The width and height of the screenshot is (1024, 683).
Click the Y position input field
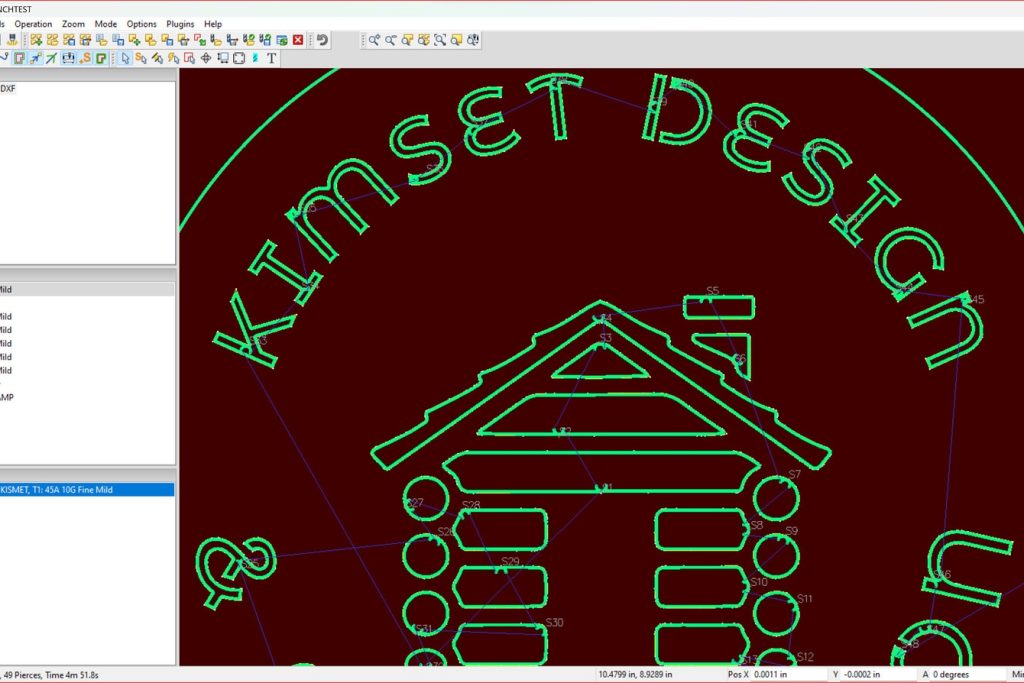(x=881, y=674)
